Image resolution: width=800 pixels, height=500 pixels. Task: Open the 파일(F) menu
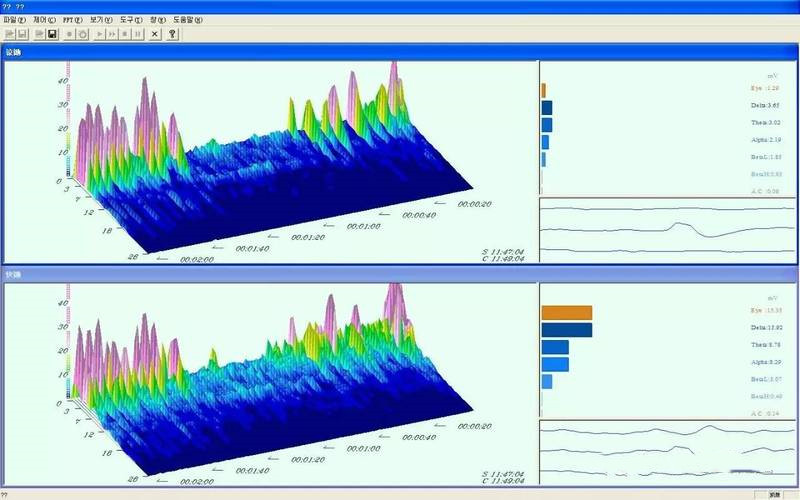14,20
